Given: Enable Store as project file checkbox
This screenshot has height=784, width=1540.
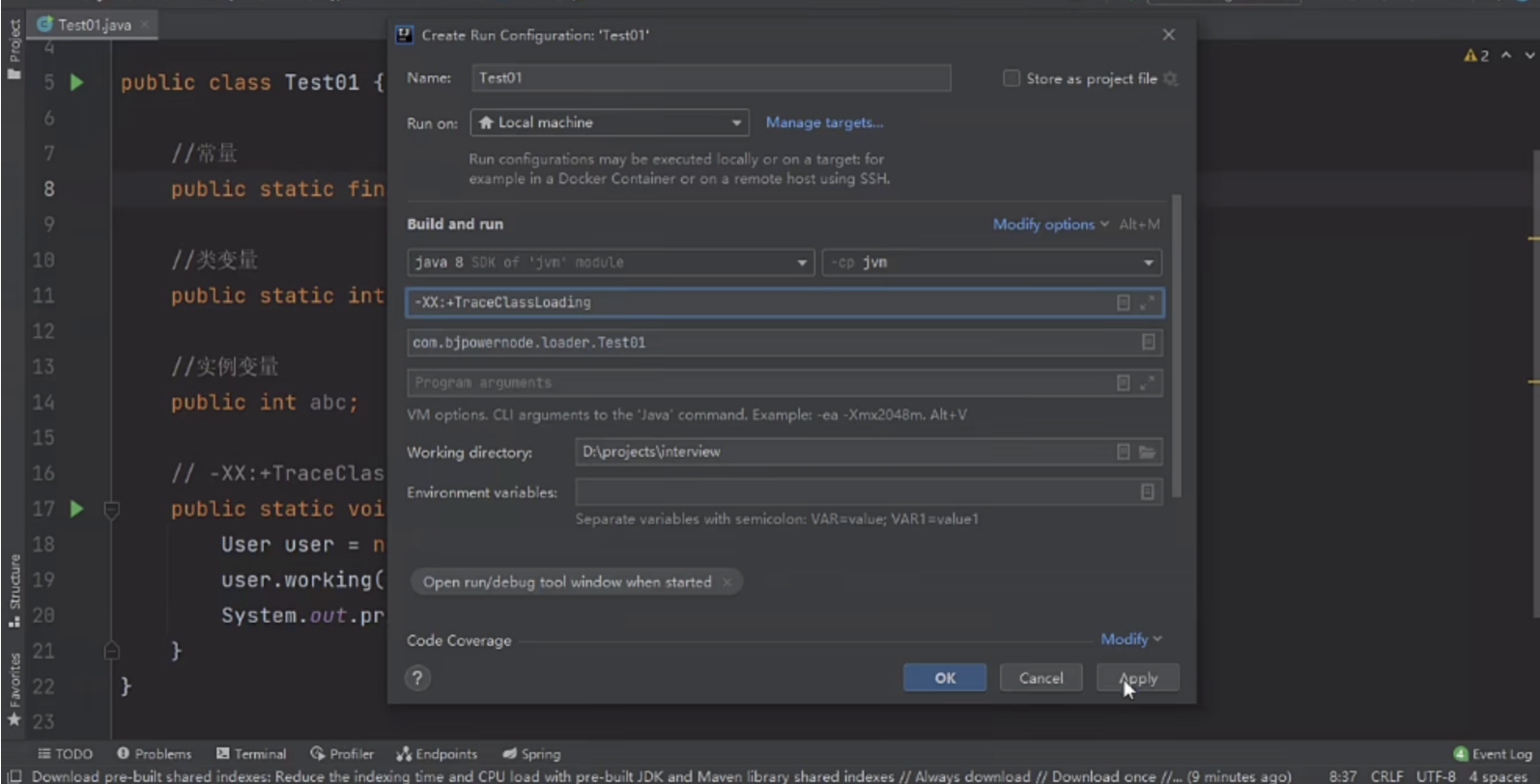Looking at the screenshot, I should click(x=1012, y=78).
